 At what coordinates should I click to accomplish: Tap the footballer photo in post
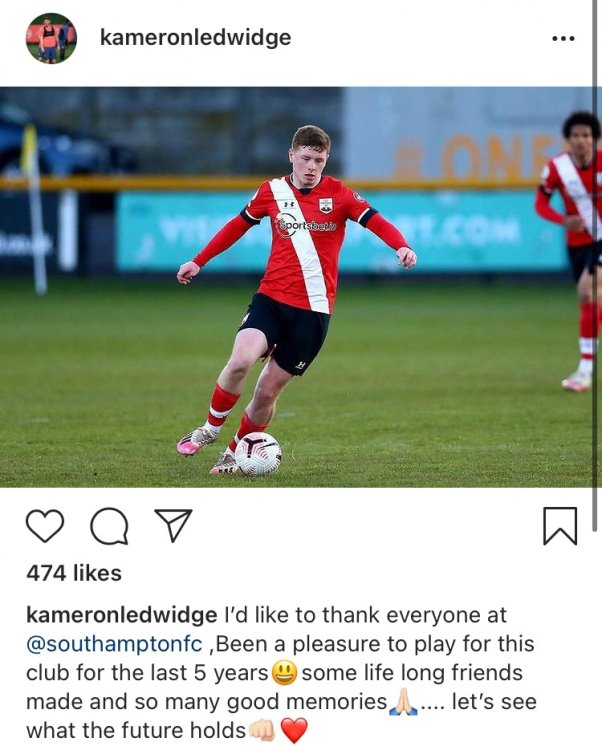[296, 287]
